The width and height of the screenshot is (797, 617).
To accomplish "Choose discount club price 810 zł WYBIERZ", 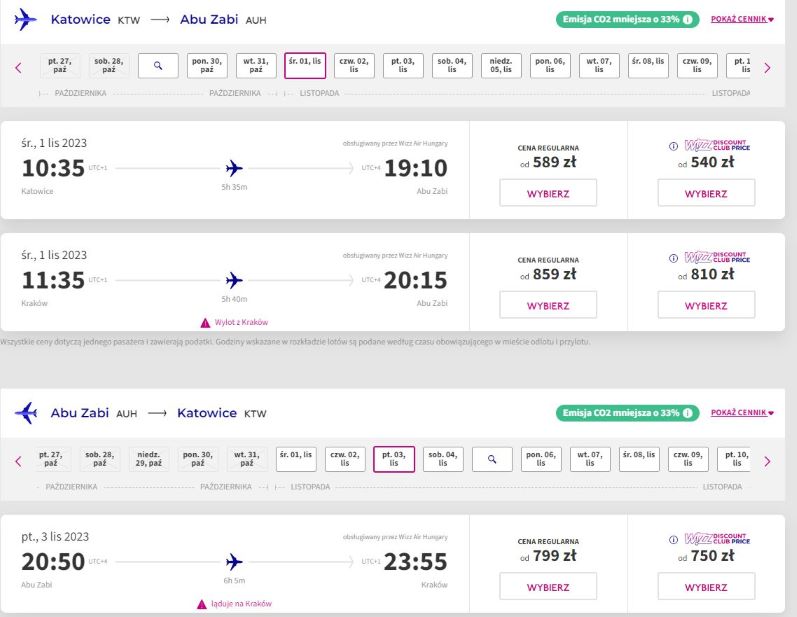I will (706, 305).
